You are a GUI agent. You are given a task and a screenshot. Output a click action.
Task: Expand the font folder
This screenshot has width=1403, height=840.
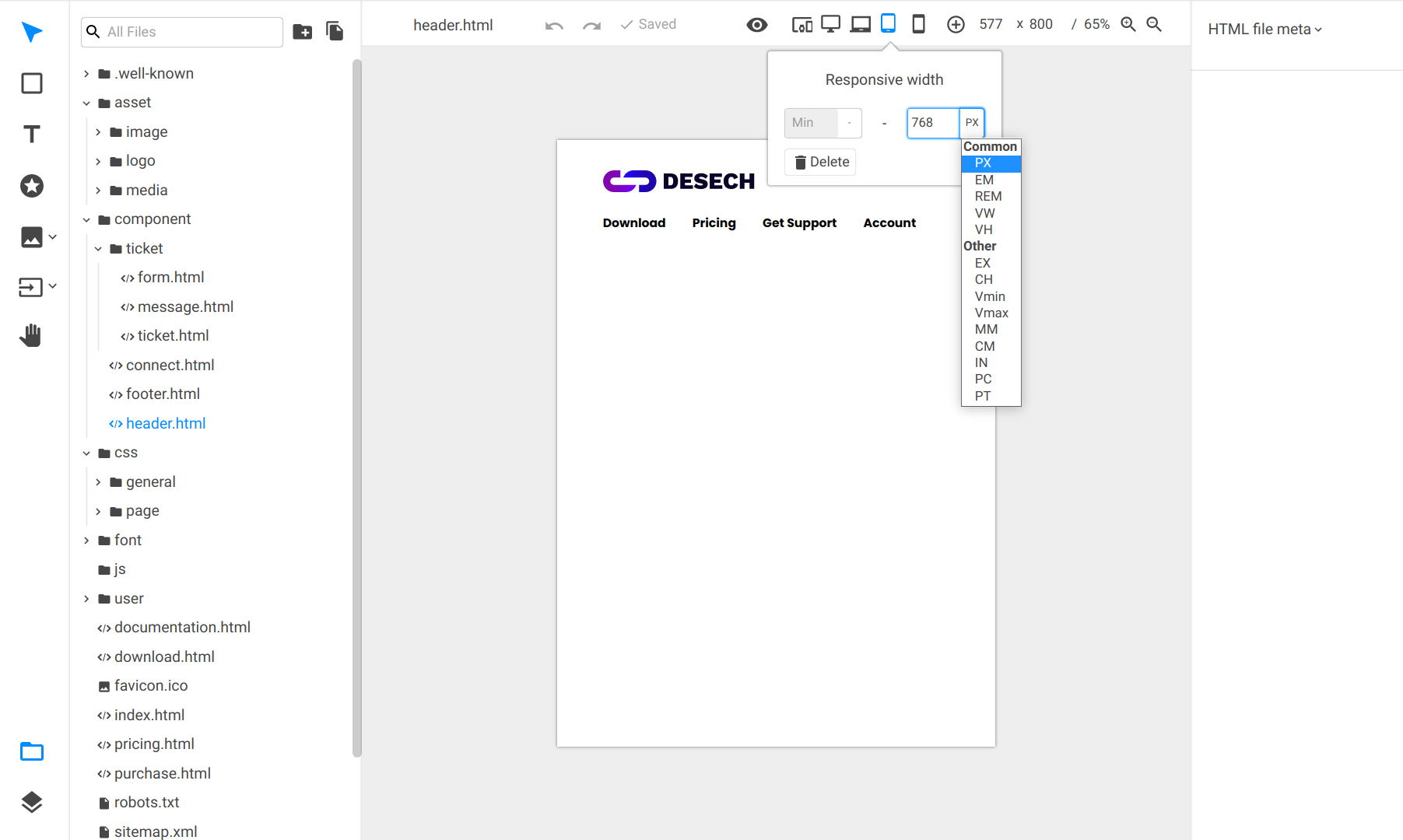(86, 541)
